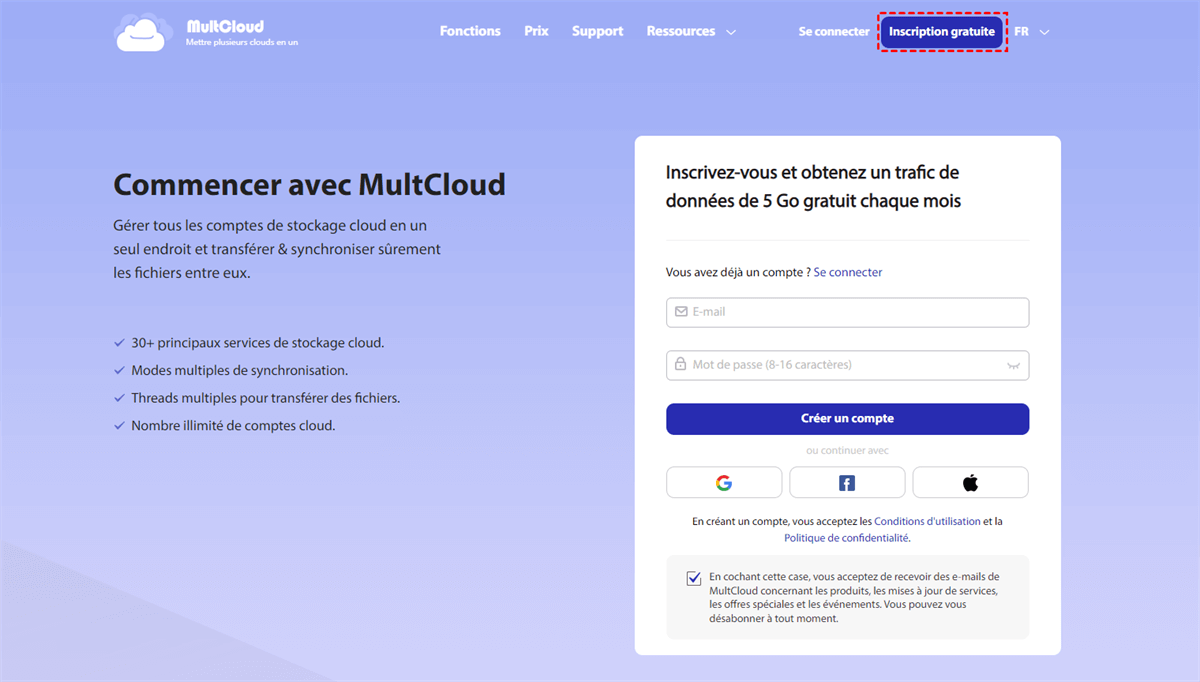The width and height of the screenshot is (1200, 682).
Task: Focus the E-mail input field
Action: coord(848,312)
